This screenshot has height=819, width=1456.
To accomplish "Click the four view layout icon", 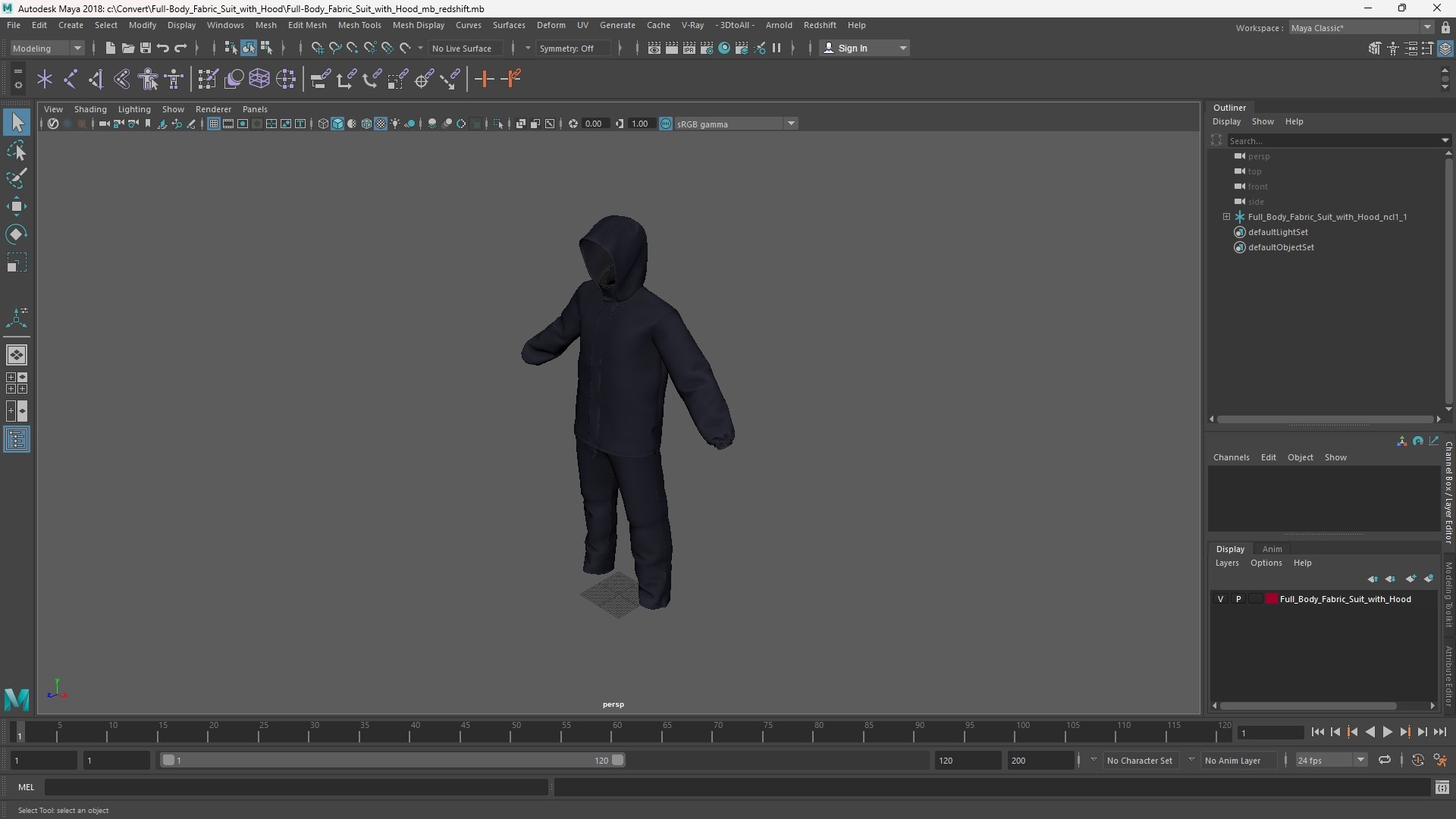I will (17, 383).
